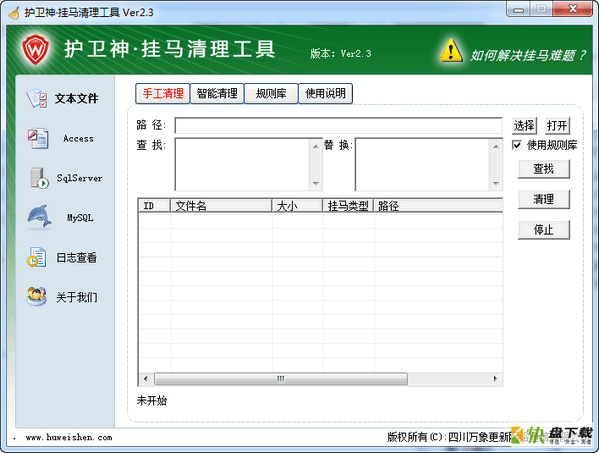Screen dimensions: 599x453
Task: Click the 关于我们 sidebar label
Action: tap(77, 297)
